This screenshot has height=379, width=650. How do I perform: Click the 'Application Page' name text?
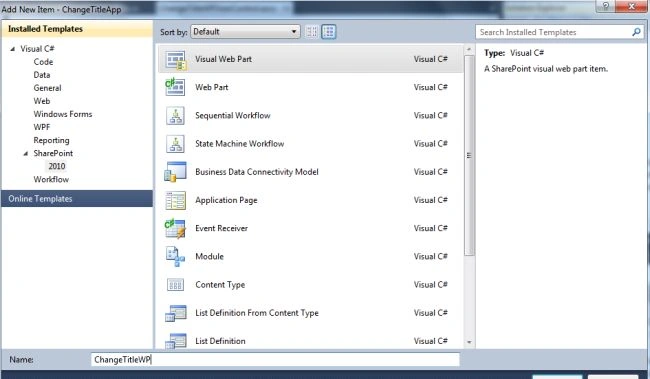(x=226, y=200)
